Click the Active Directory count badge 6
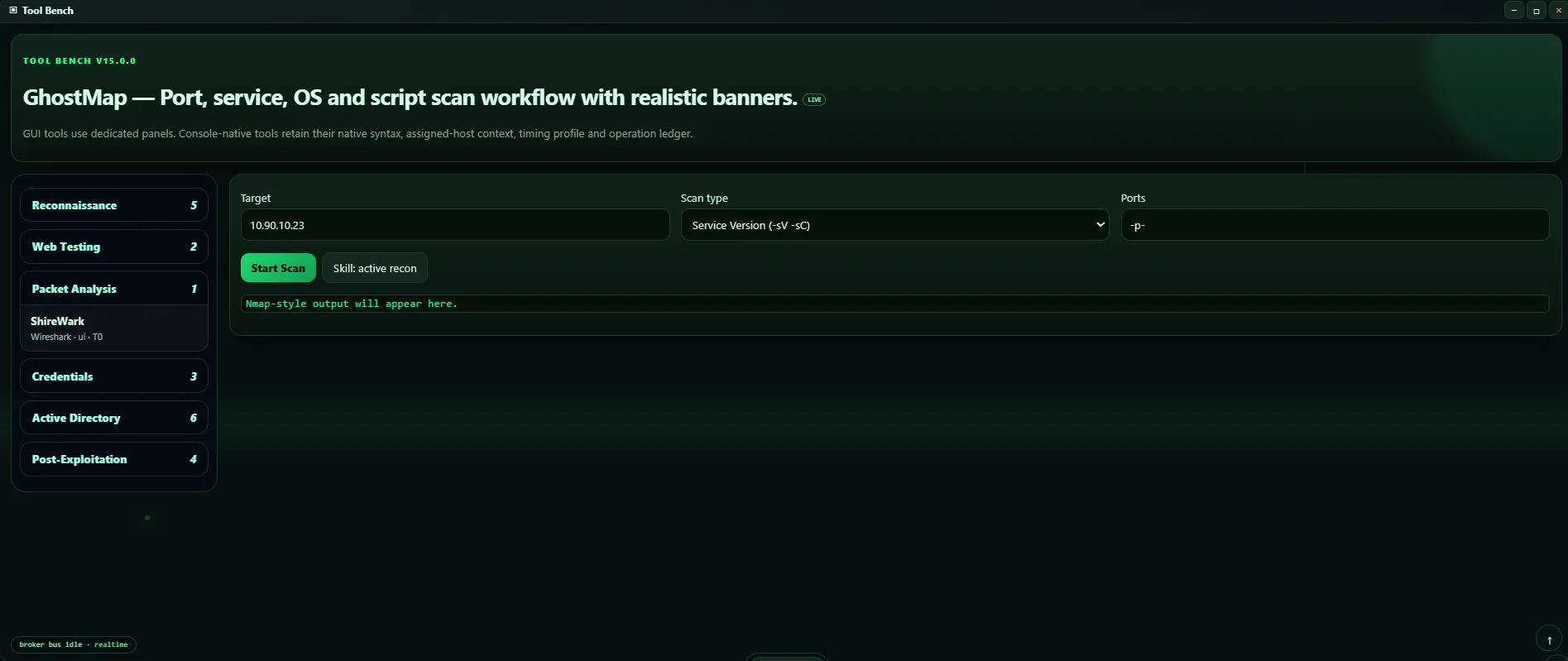 194,418
